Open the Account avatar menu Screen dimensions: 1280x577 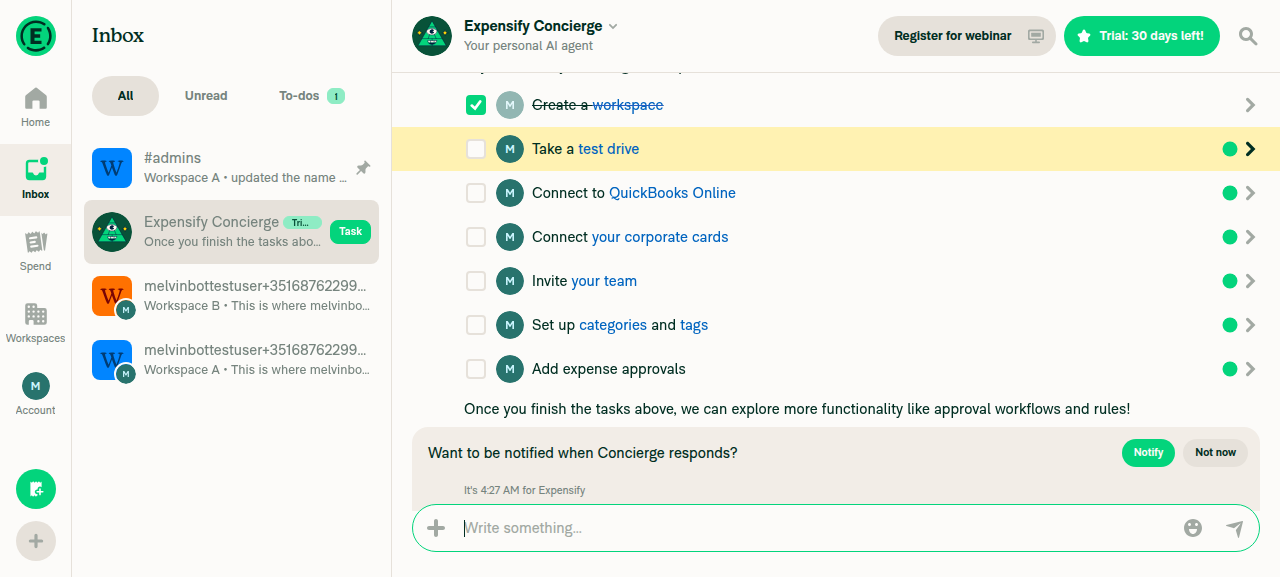(x=35, y=394)
